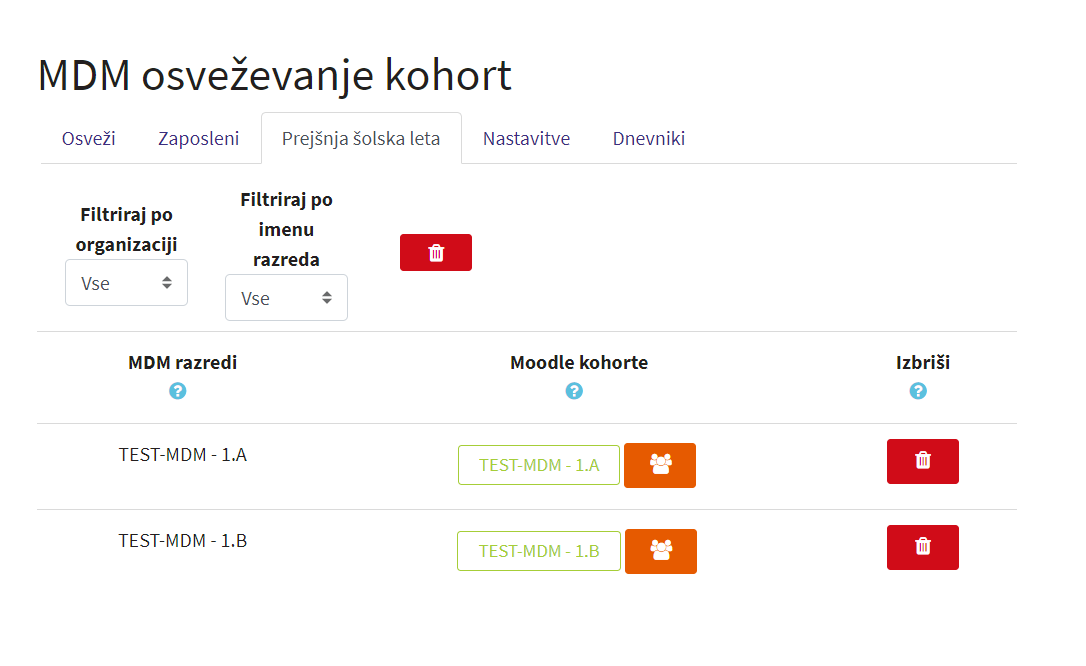Click the MDM osveževanje kohort page heading
The image size is (1086, 666).
pos(275,76)
